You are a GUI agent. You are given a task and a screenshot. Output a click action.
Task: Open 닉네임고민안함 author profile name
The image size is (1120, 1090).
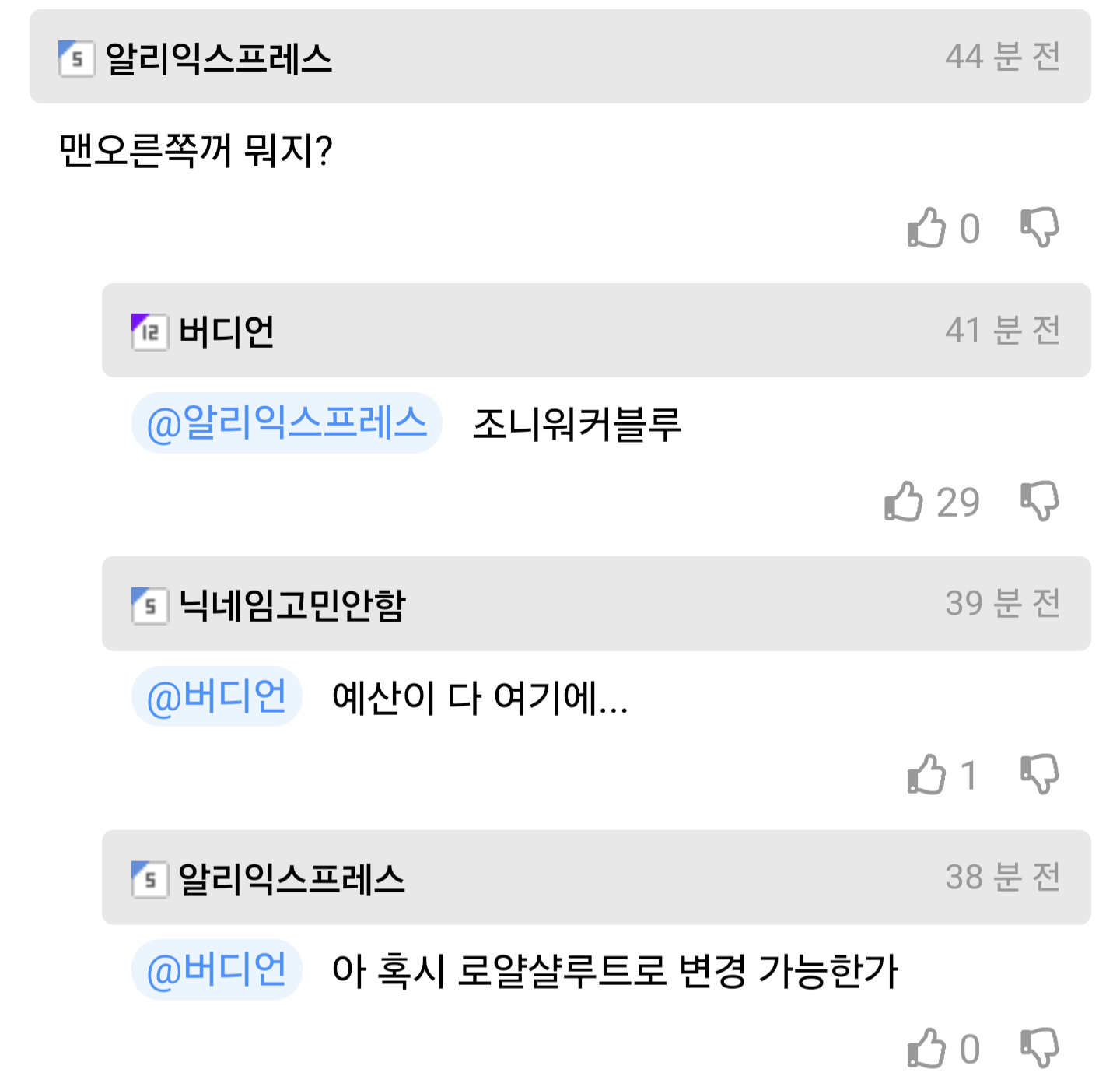[x=292, y=605]
